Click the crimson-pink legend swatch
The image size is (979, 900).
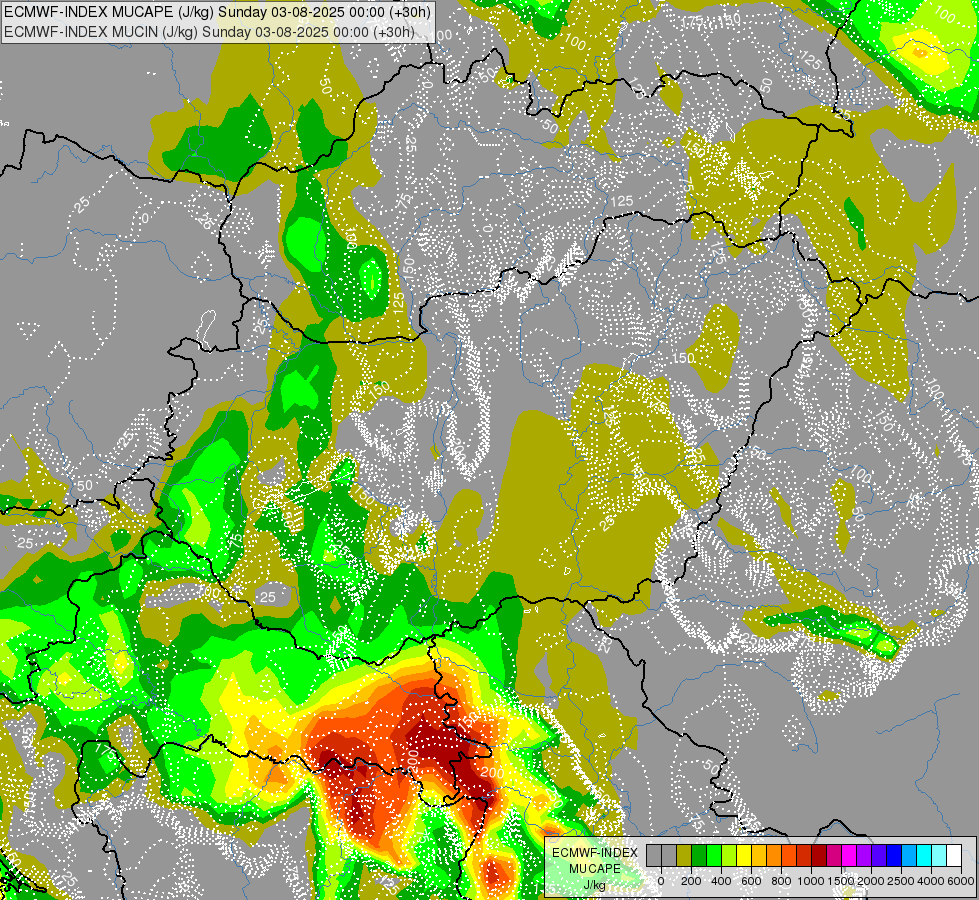click(835, 856)
